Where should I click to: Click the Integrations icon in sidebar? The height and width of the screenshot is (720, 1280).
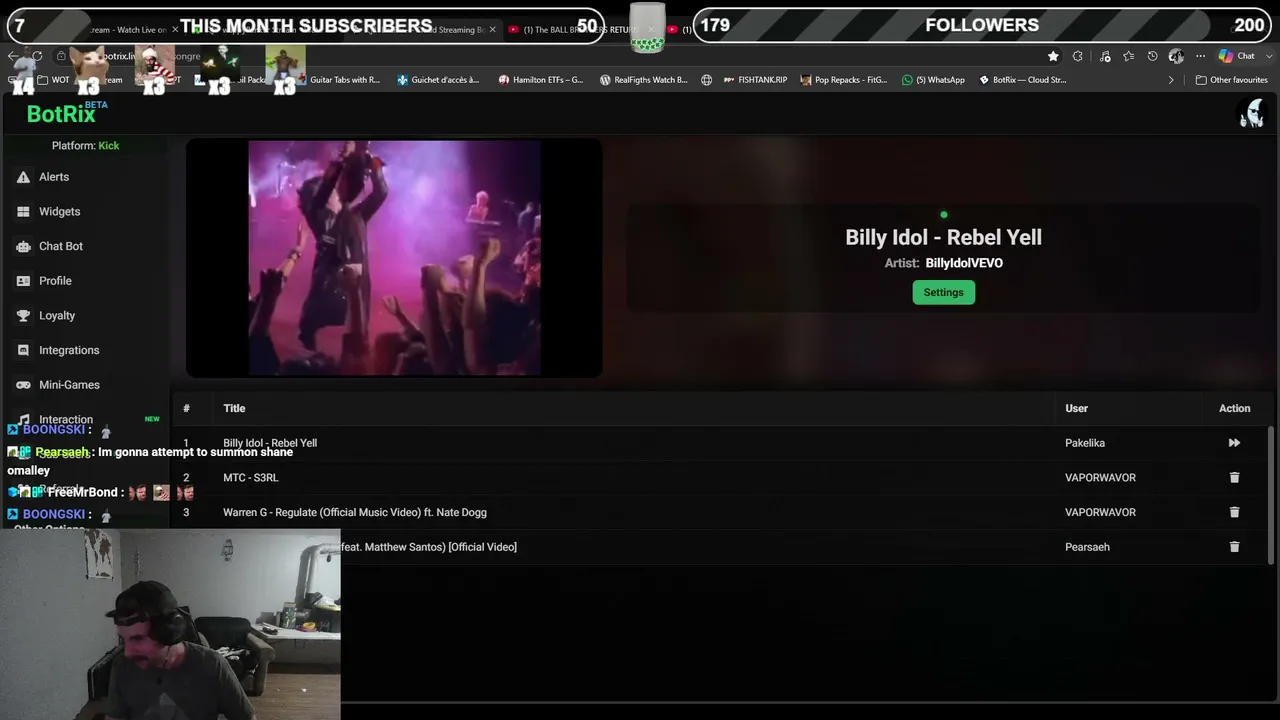23,350
